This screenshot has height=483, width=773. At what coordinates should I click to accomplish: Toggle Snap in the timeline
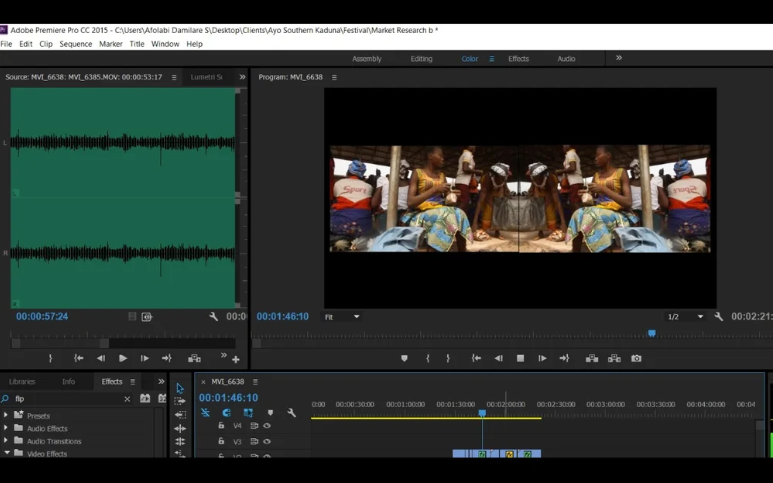pos(226,413)
